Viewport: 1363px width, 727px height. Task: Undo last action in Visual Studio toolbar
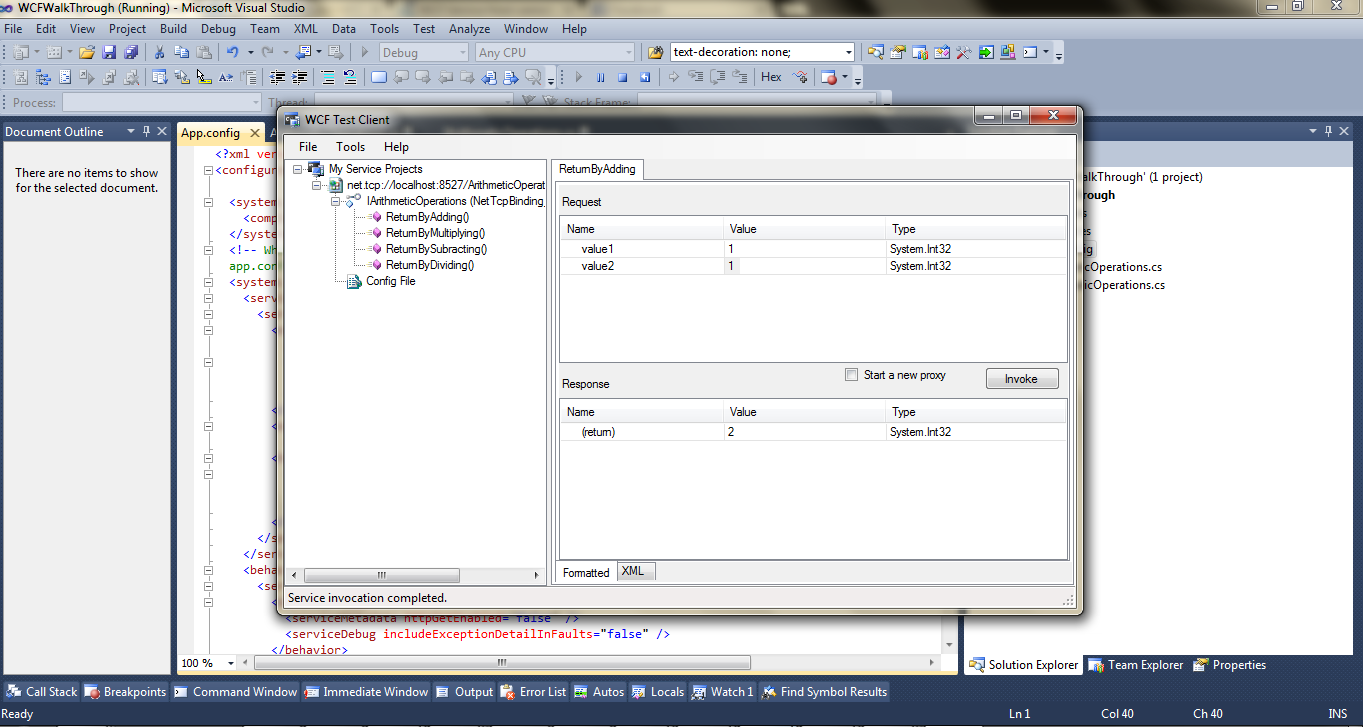pos(233,52)
